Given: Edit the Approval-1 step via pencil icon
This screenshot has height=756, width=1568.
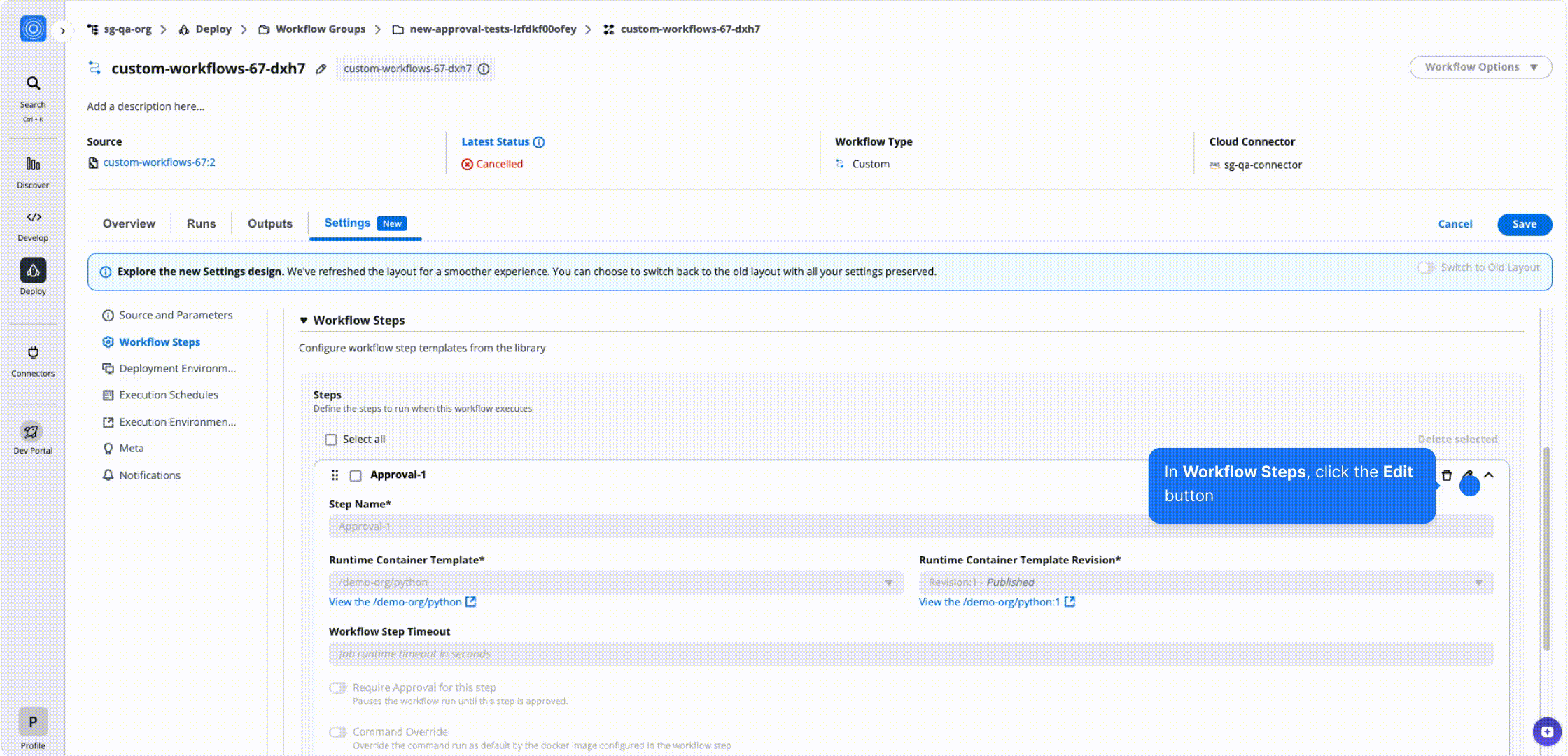Looking at the screenshot, I should [1468, 475].
